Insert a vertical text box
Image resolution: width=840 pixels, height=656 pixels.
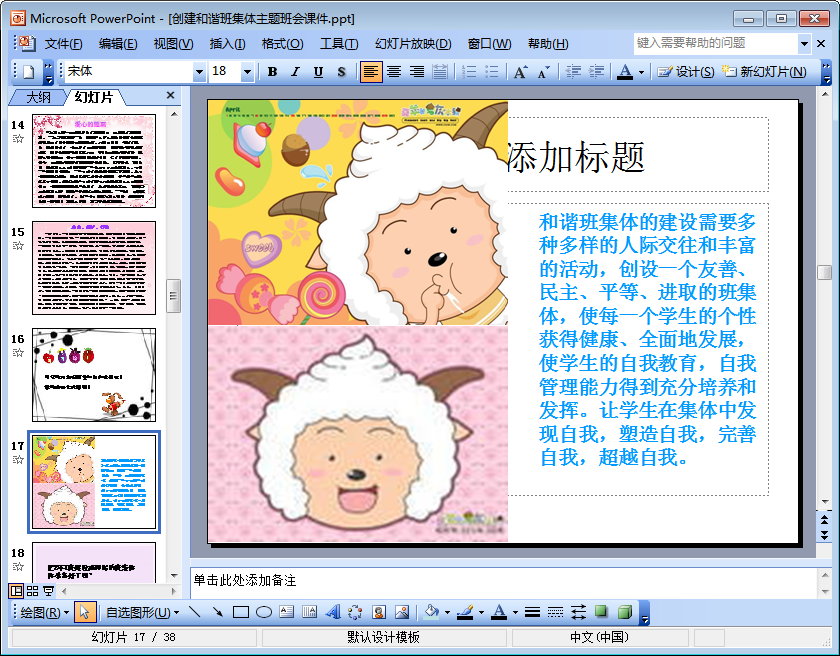[309, 612]
